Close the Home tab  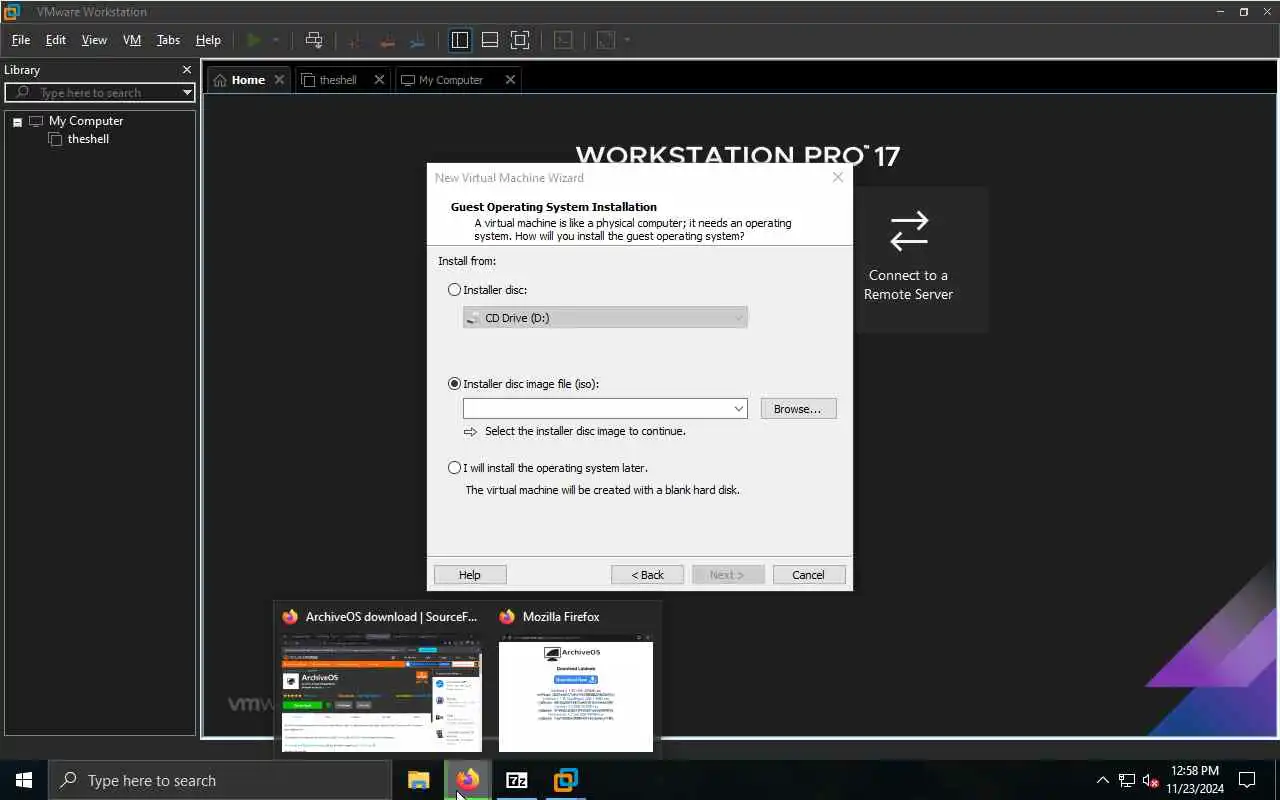(279, 80)
